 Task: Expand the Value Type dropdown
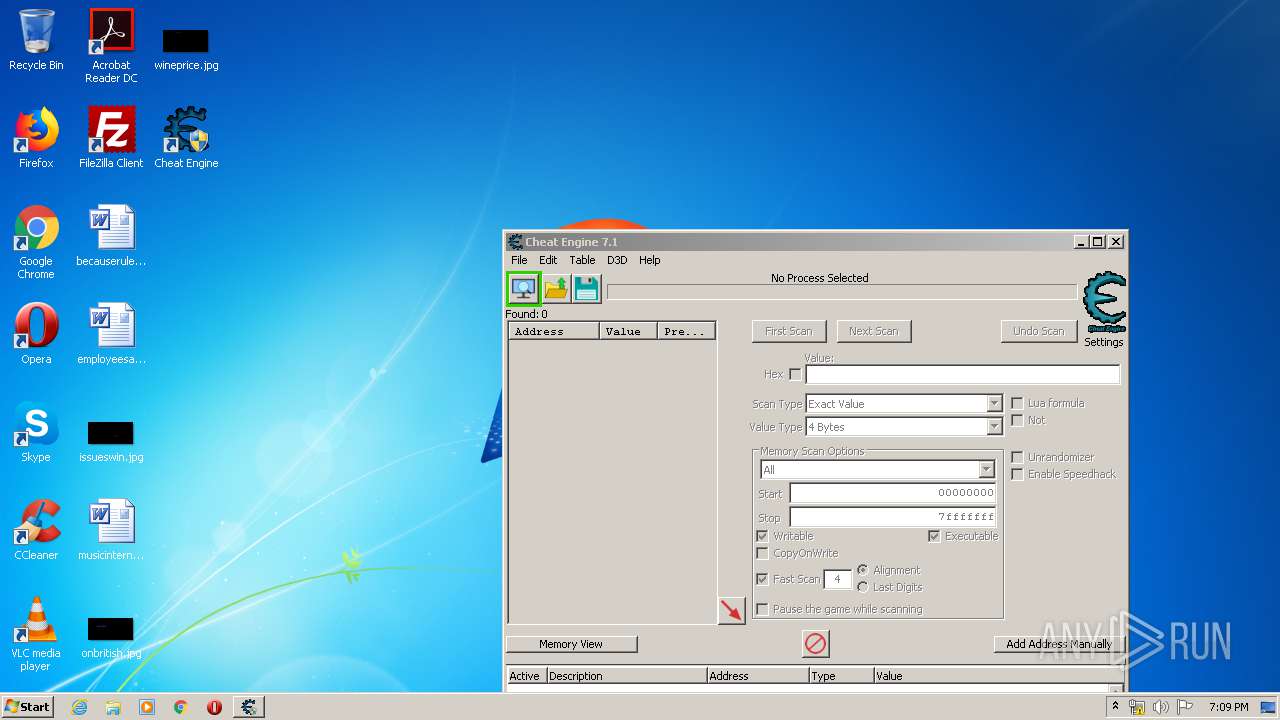994,427
